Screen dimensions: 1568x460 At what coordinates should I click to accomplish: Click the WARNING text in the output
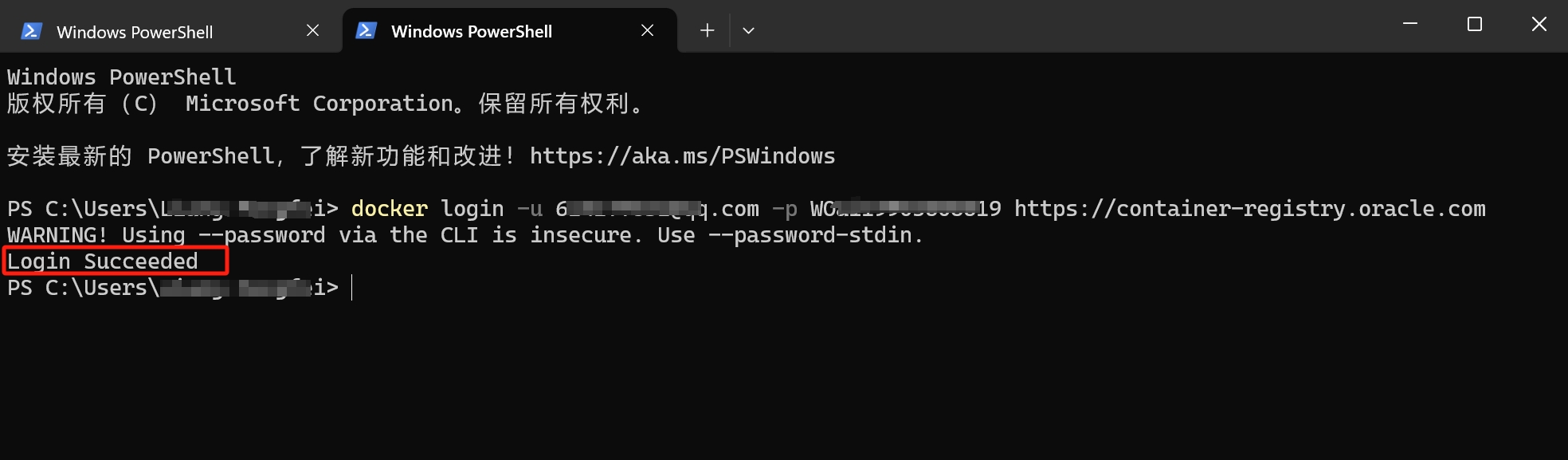tap(57, 235)
